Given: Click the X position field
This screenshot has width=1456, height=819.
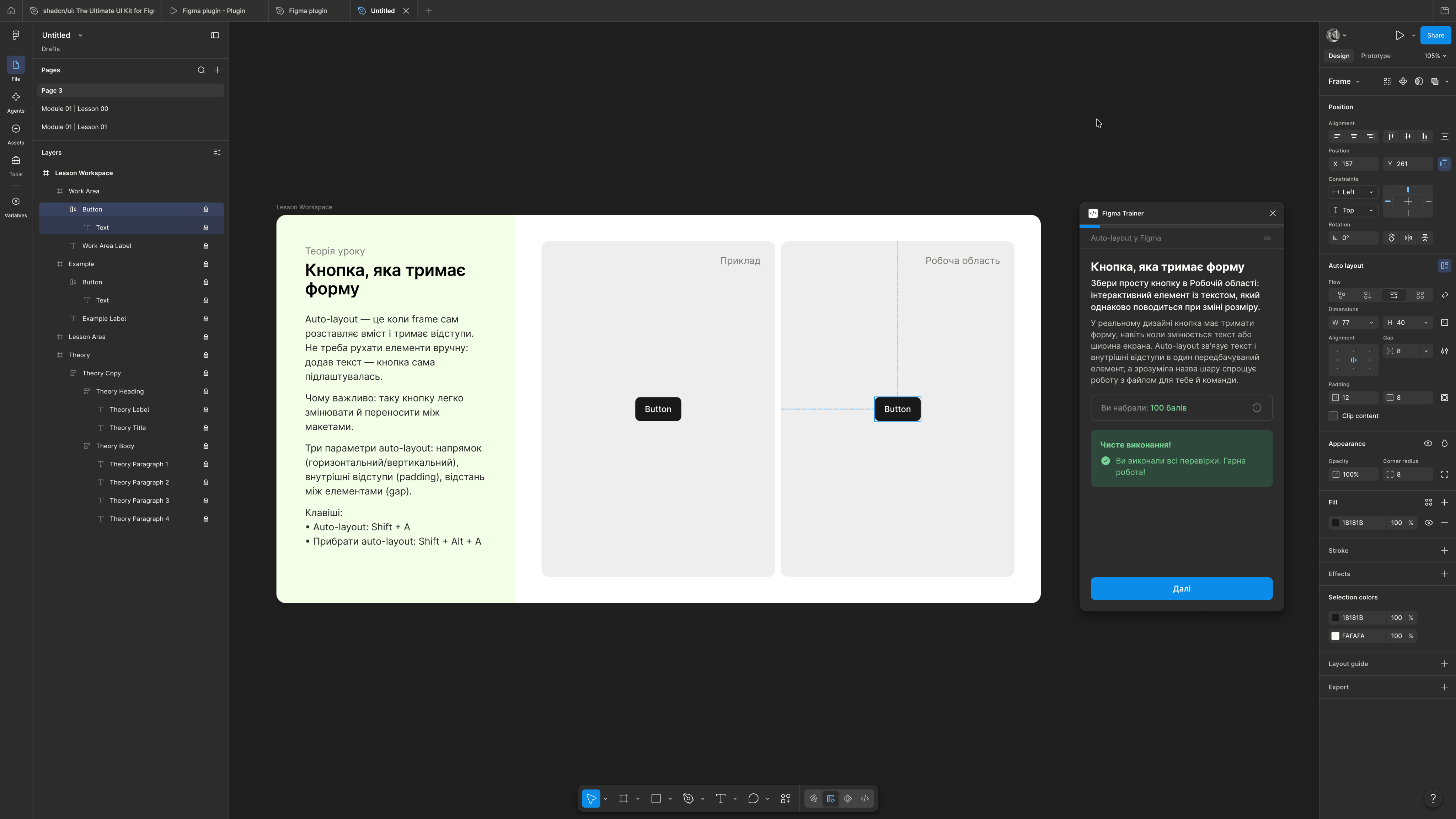Looking at the screenshot, I should 1353,164.
